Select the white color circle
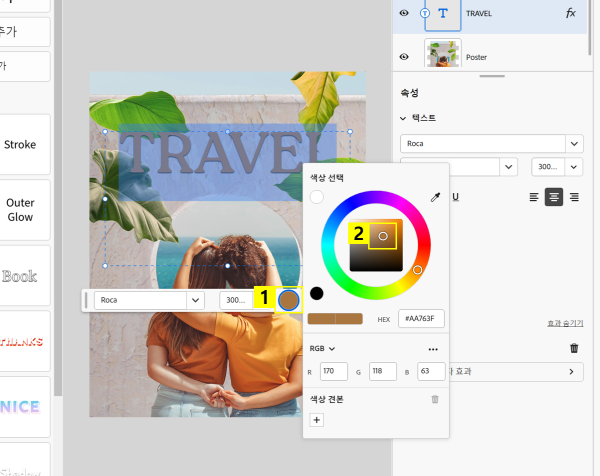Viewport: 600px width, 476px height. click(316, 197)
